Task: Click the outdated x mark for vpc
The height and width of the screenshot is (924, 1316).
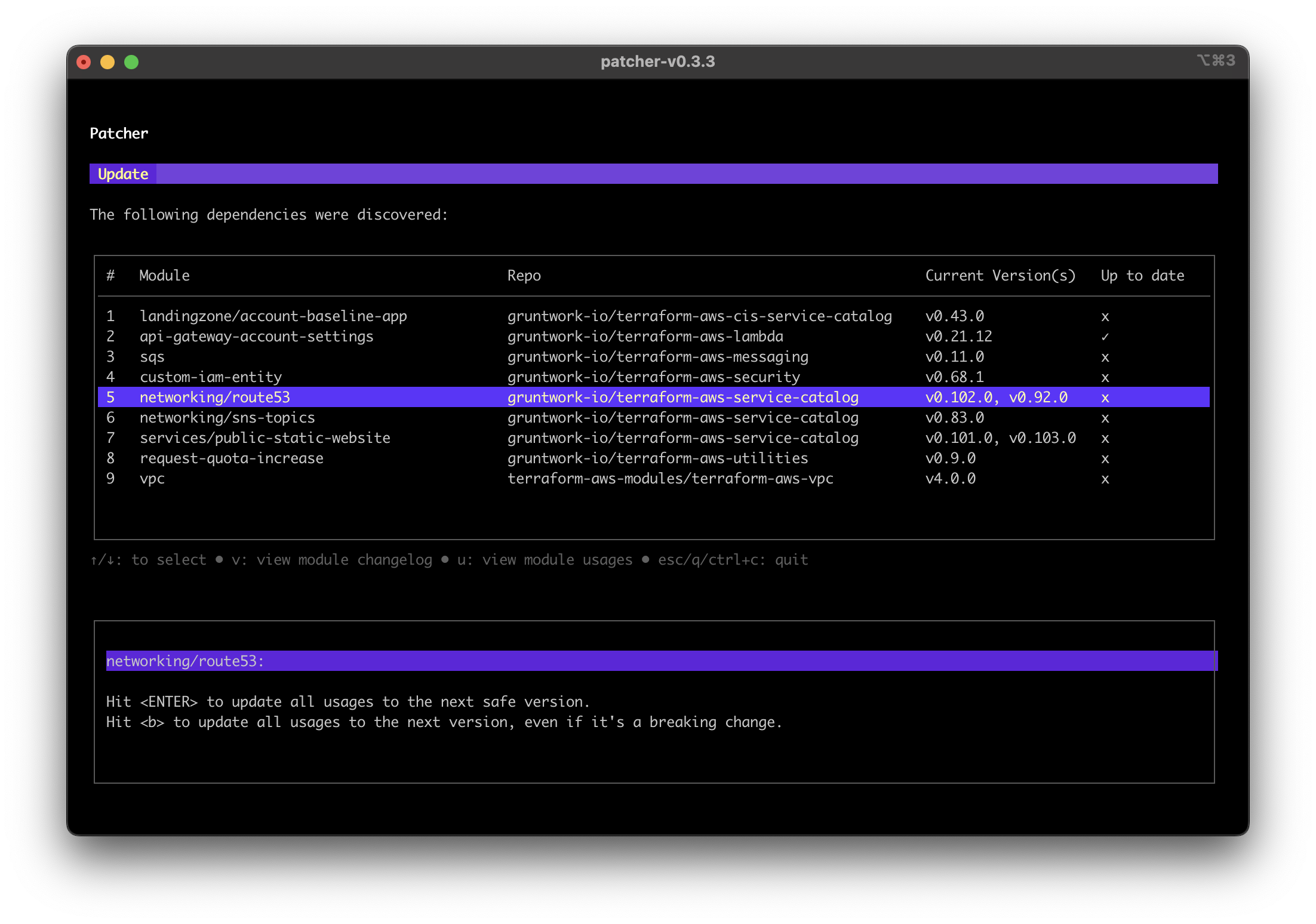Action: (x=1105, y=478)
